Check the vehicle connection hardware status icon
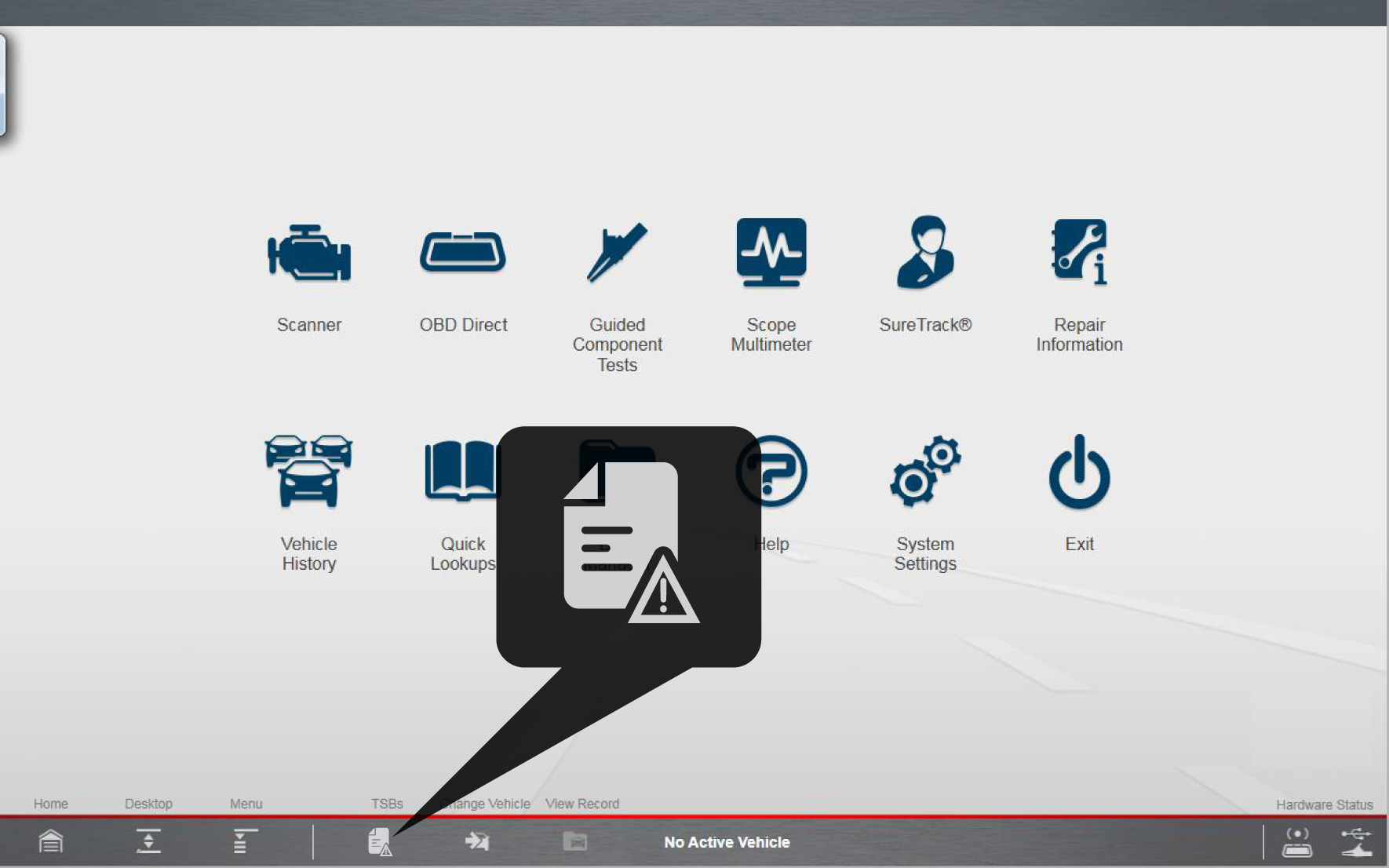This screenshot has height=868, width=1389. pyautogui.click(x=1296, y=842)
